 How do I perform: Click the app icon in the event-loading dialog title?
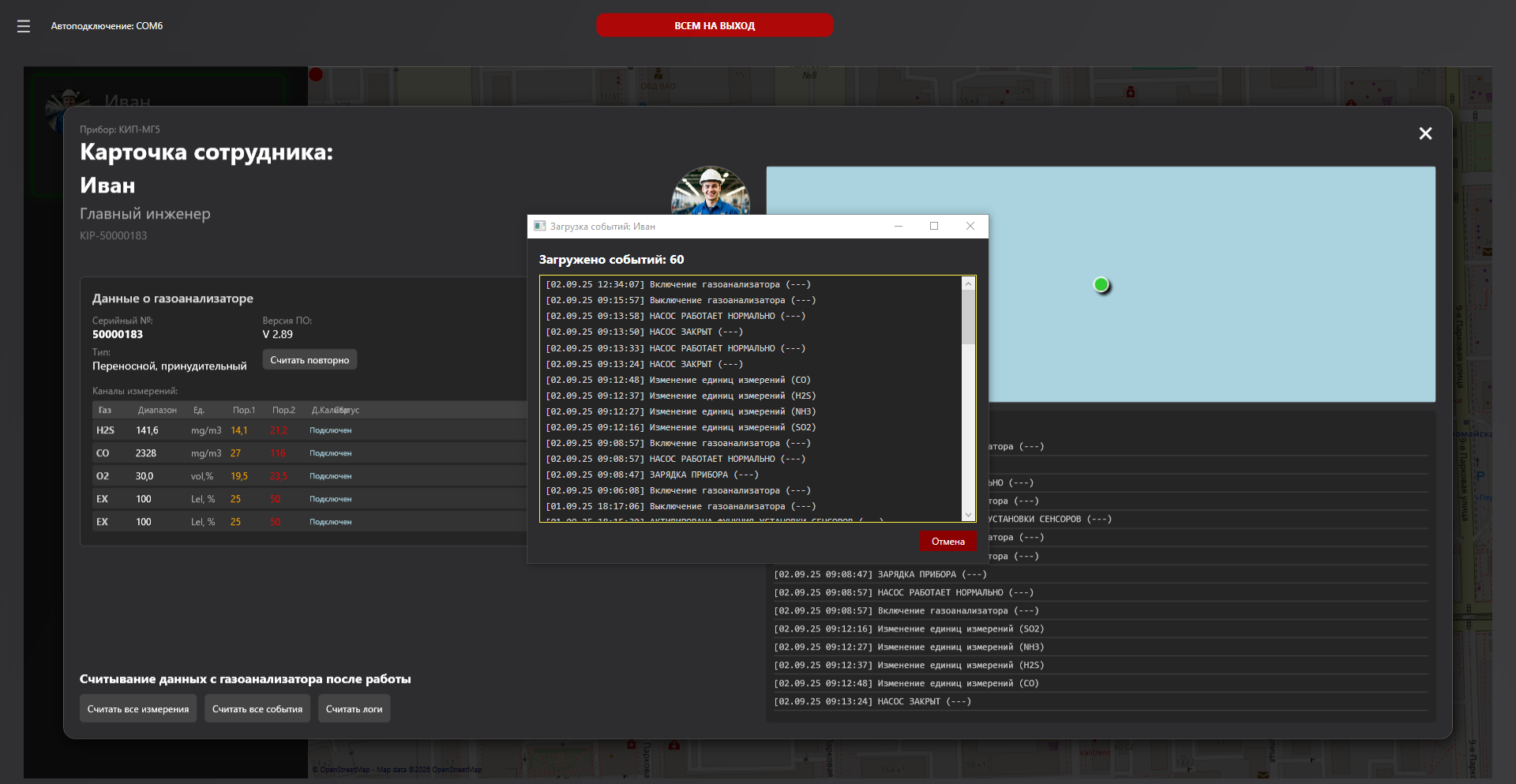click(x=540, y=227)
